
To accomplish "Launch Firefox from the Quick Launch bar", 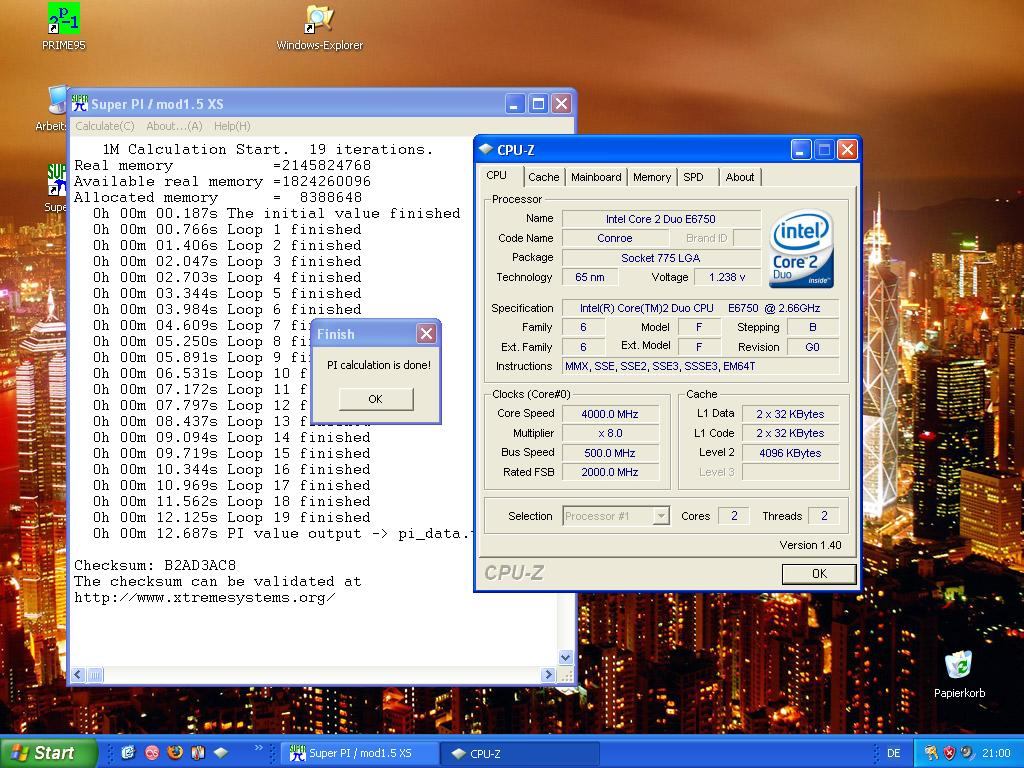I will coord(175,752).
